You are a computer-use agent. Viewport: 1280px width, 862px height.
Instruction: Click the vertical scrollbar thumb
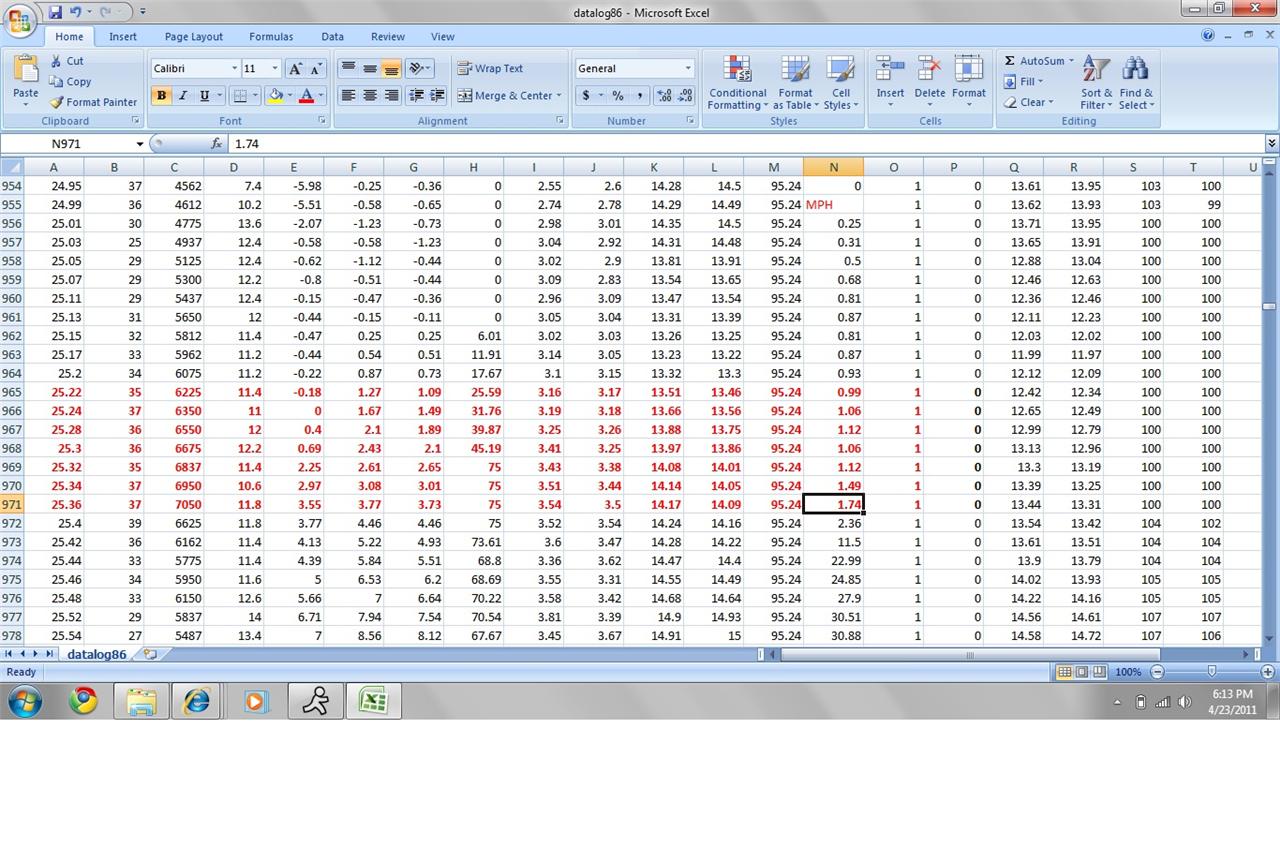point(1270,307)
